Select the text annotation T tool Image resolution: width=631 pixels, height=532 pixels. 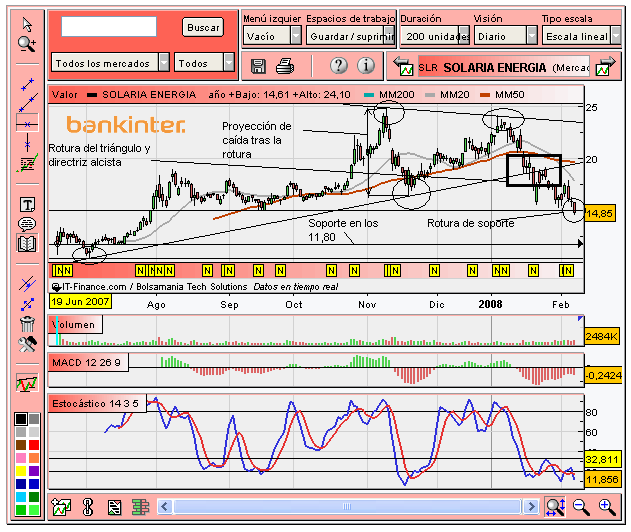27,204
